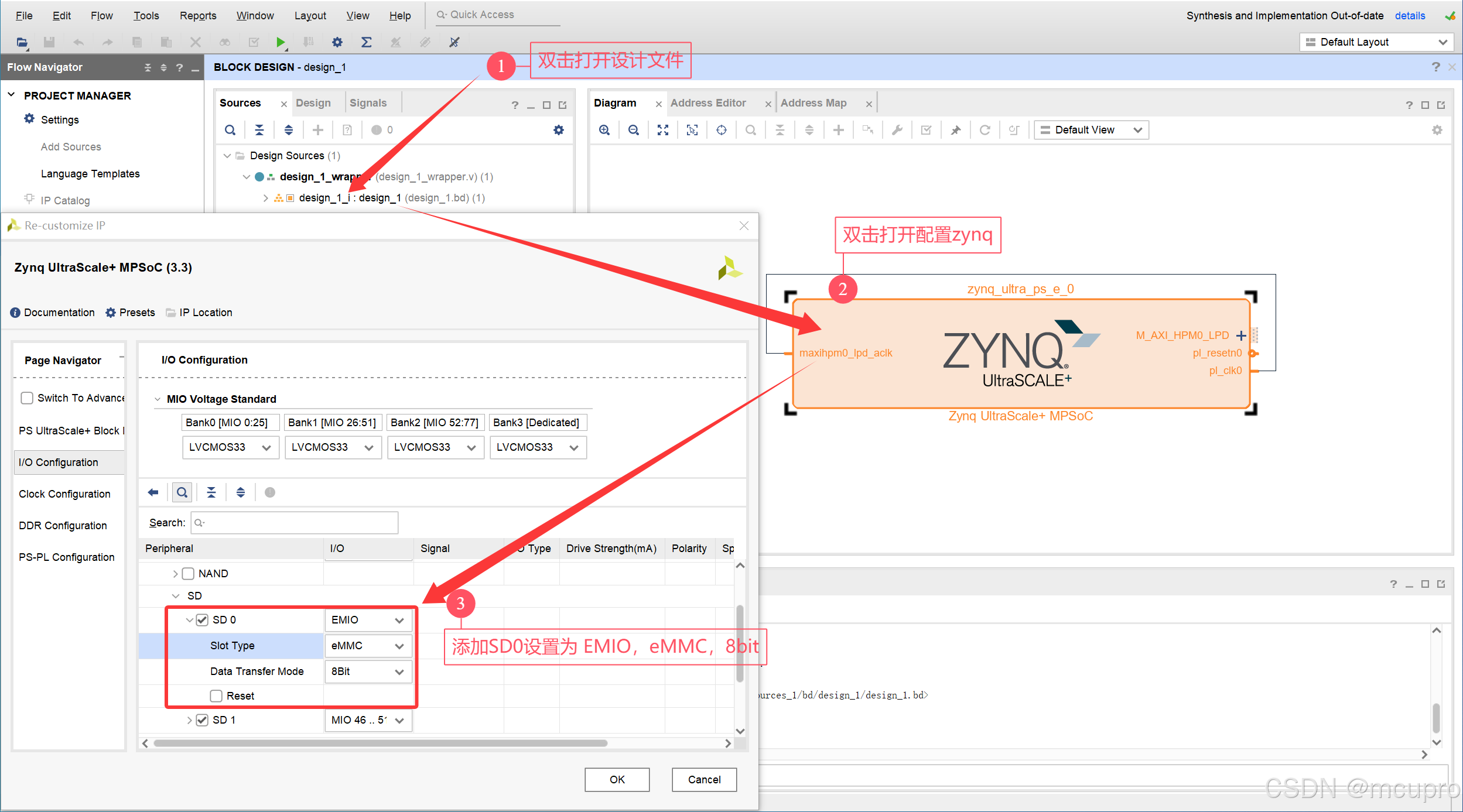The height and width of the screenshot is (812, 1463).
Task: Open the Reports menu
Action: (x=197, y=15)
